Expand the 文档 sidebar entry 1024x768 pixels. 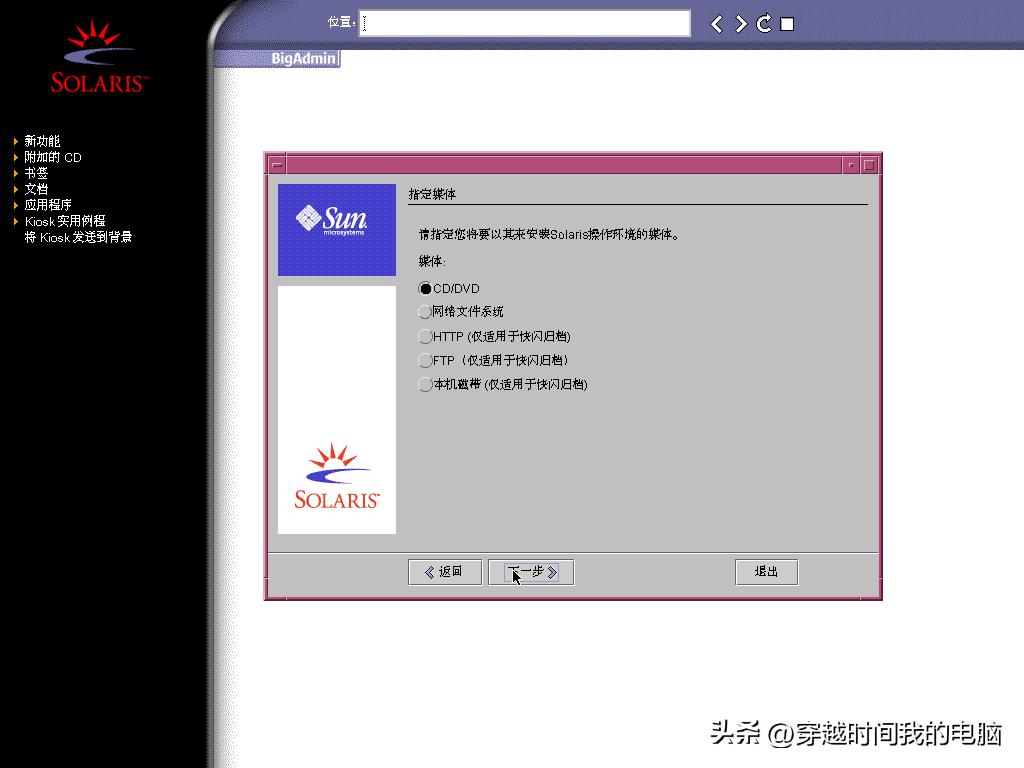click(x=37, y=189)
